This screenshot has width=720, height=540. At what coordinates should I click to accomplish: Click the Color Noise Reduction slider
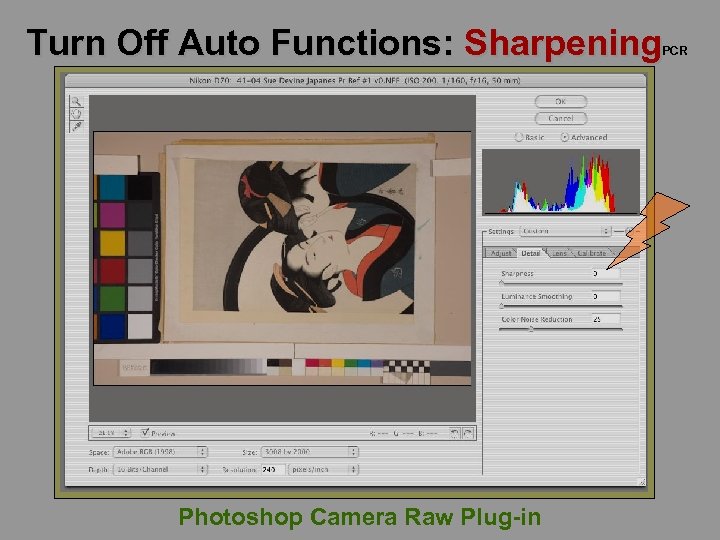point(561,329)
